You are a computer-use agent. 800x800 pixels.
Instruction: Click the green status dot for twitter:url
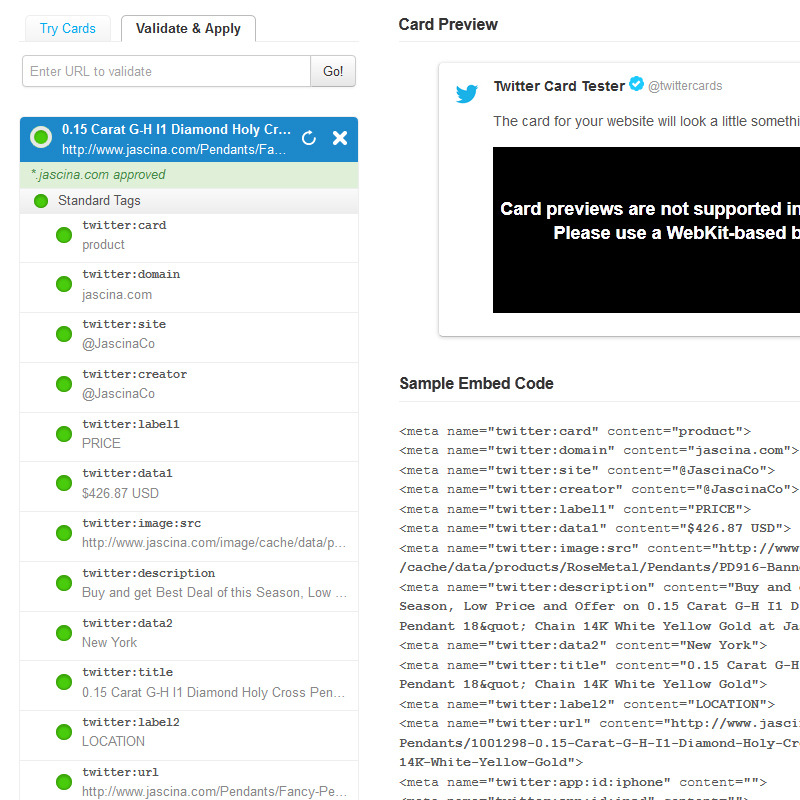64,782
